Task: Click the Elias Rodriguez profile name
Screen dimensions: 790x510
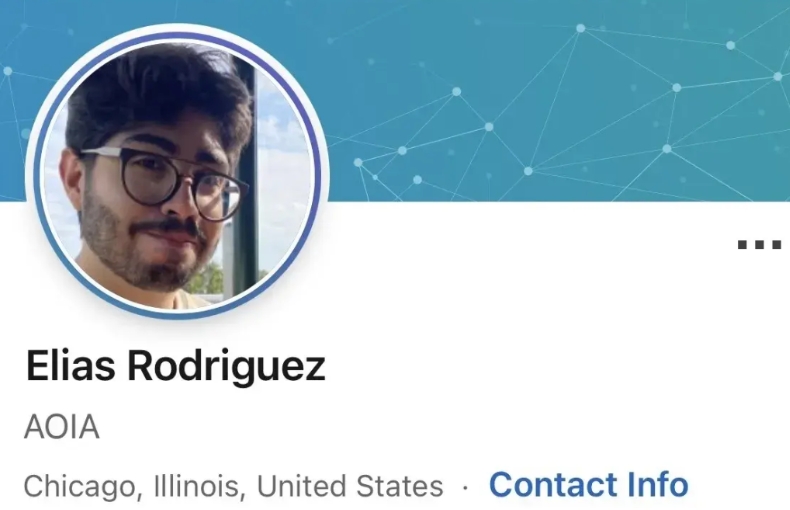Action: 175,366
